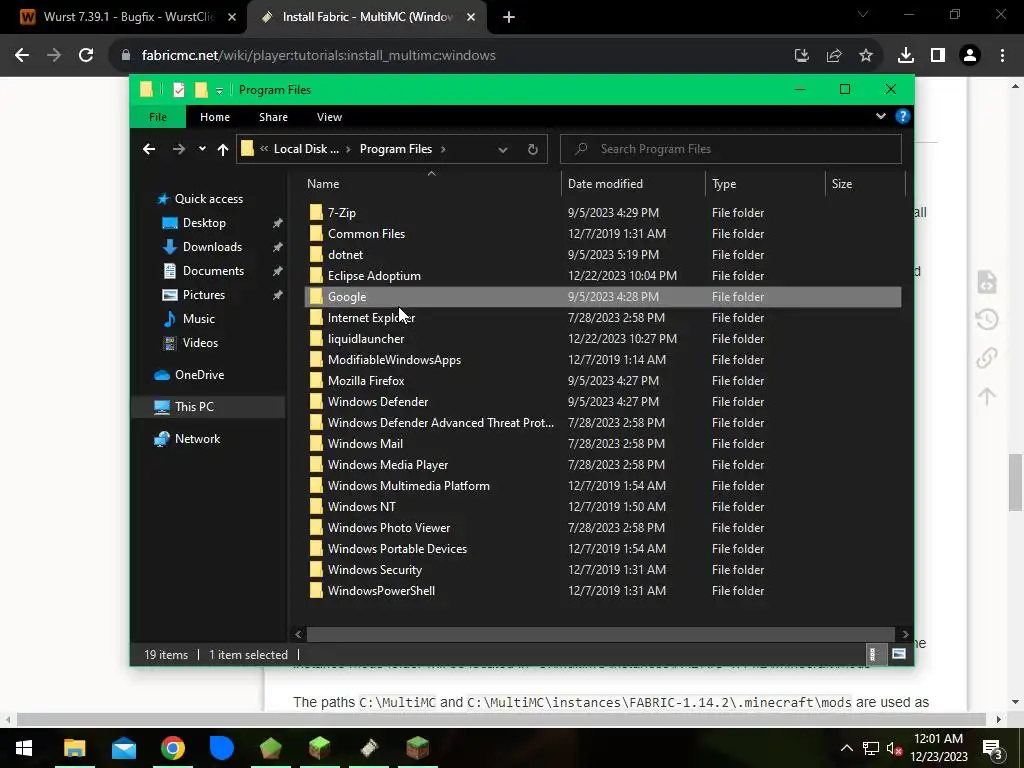Screen dimensions: 1024x768
Task: Click the Search Program Files box
Action: 731,149
